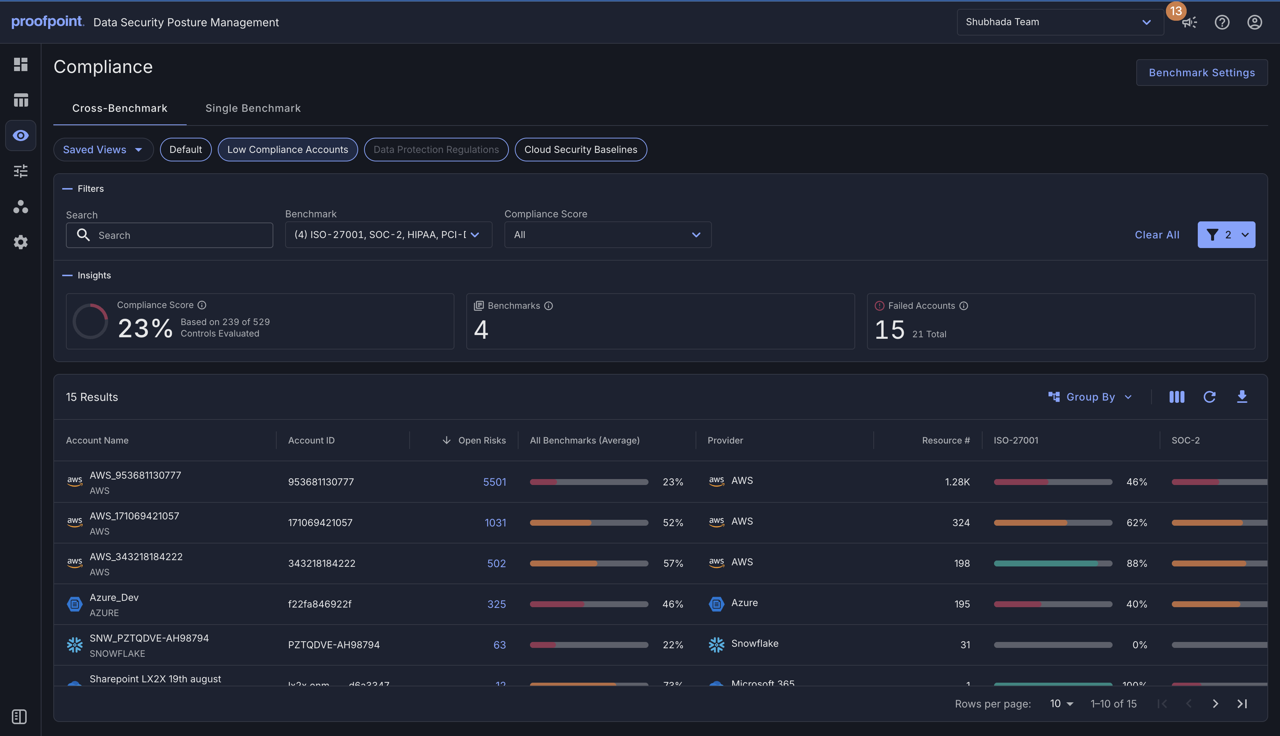Image resolution: width=1280 pixels, height=736 pixels.
Task: Focus the Search input field
Action: click(x=169, y=235)
